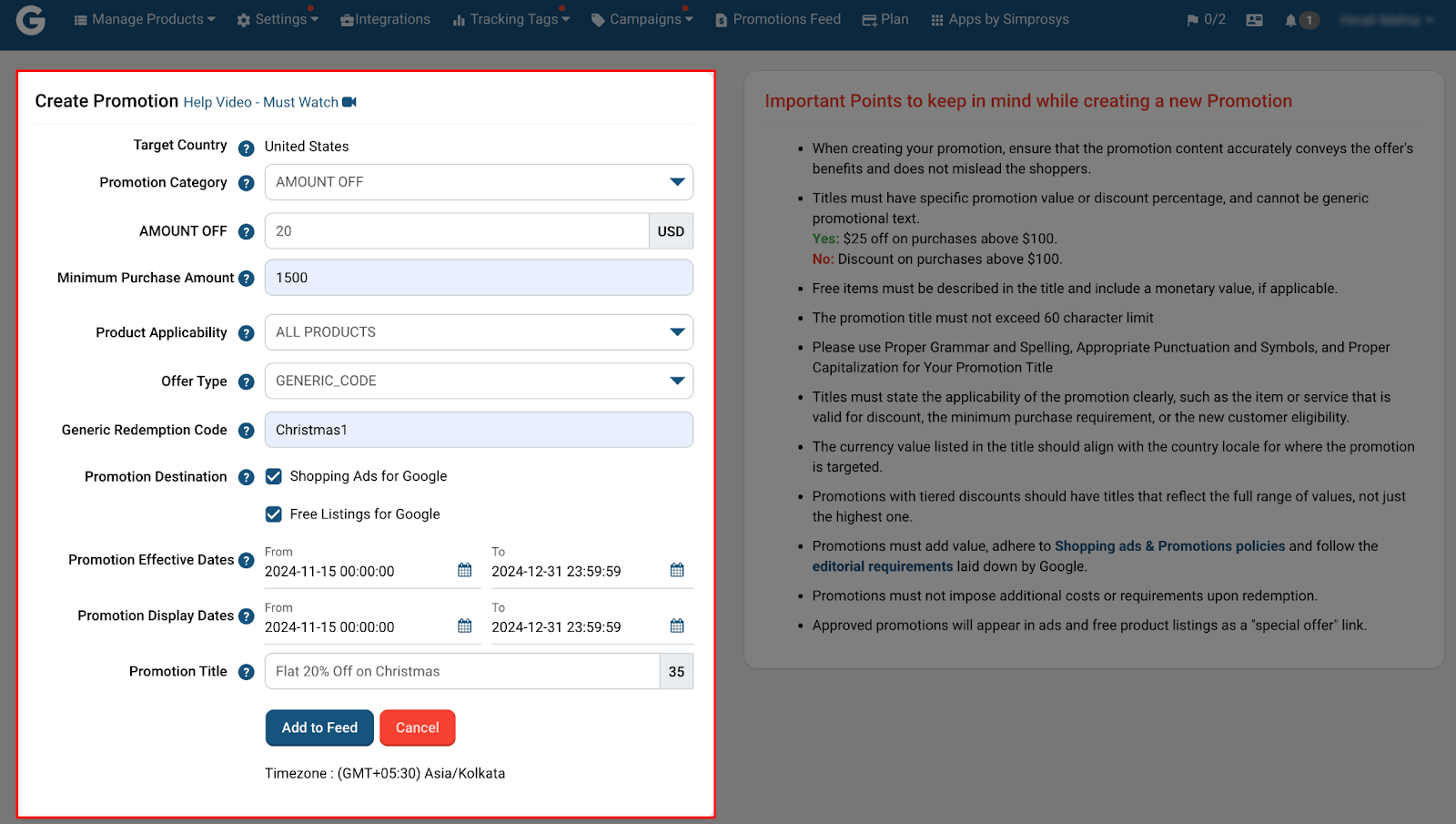Click Display Dates To date value
1456x824 pixels.
(x=556, y=627)
